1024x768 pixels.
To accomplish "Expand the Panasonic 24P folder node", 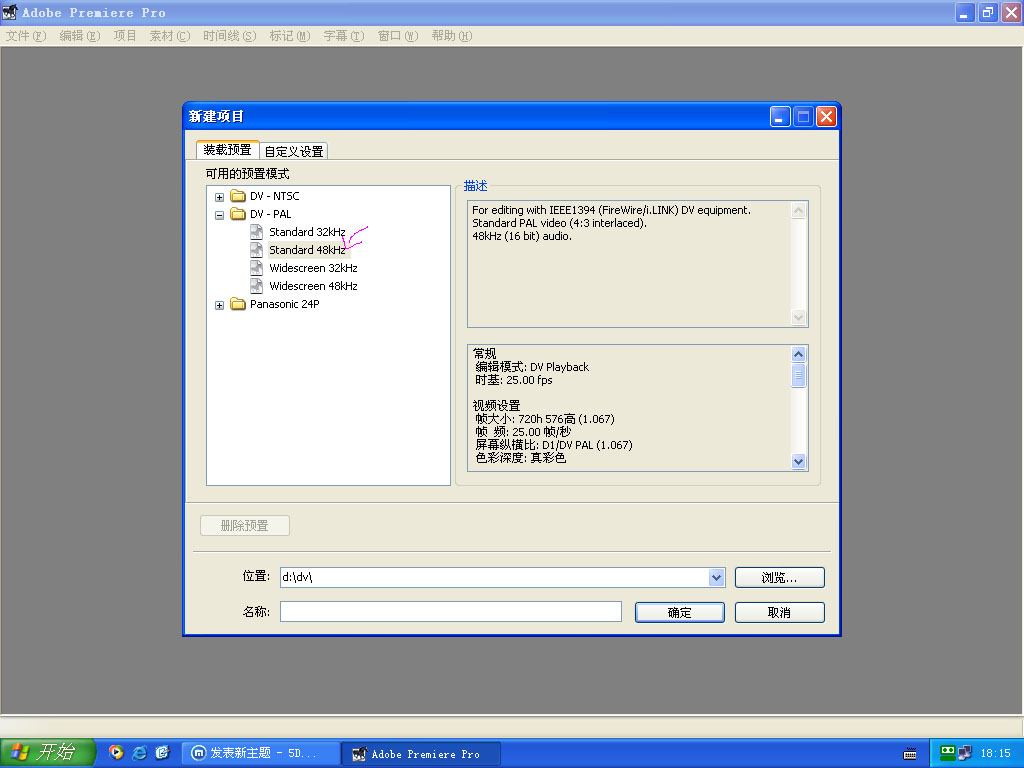I will pyautogui.click(x=219, y=305).
